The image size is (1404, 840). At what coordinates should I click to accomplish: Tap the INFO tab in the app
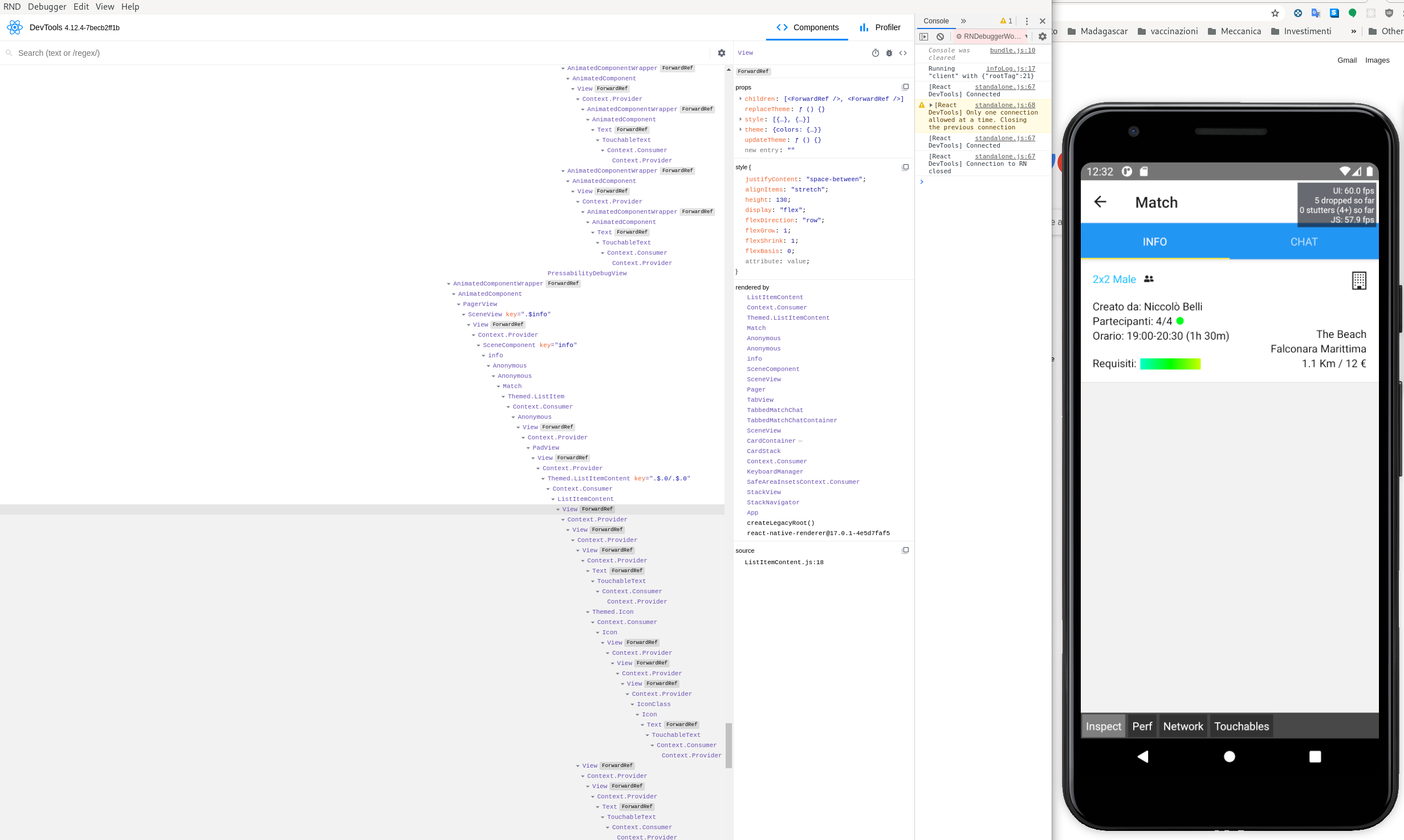coord(1155,242)
